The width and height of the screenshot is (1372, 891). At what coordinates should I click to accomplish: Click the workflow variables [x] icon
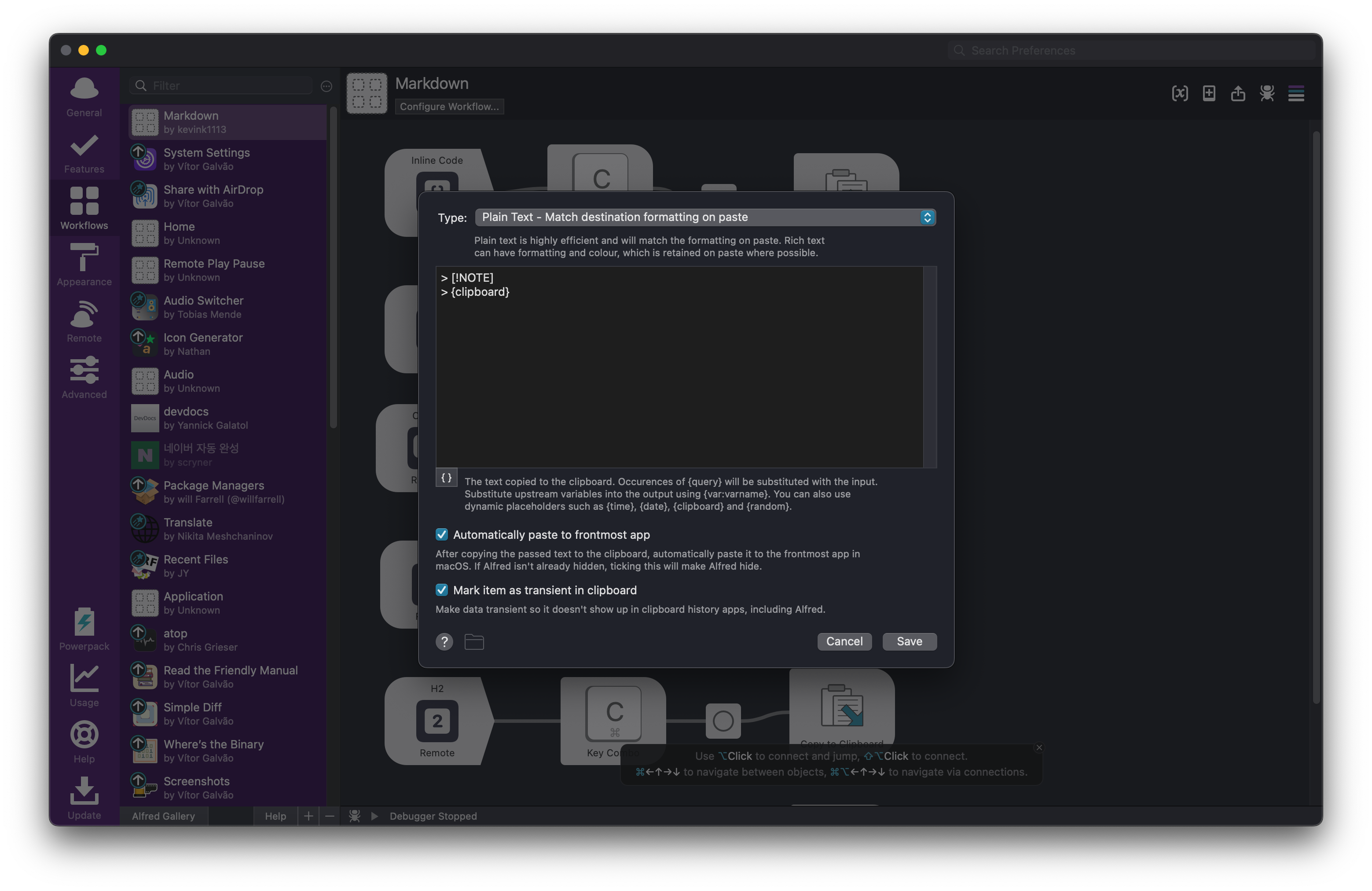(1179, 93)
